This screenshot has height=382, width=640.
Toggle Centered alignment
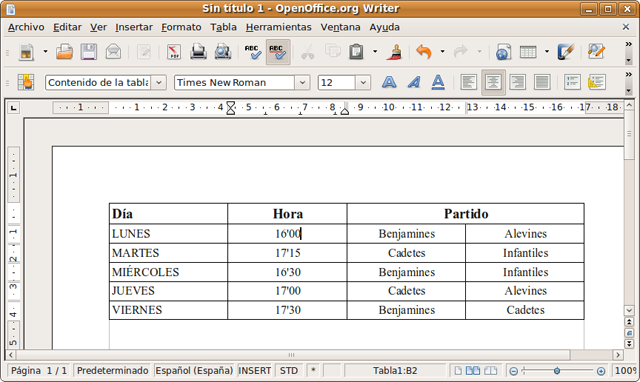tap(493, 82)
